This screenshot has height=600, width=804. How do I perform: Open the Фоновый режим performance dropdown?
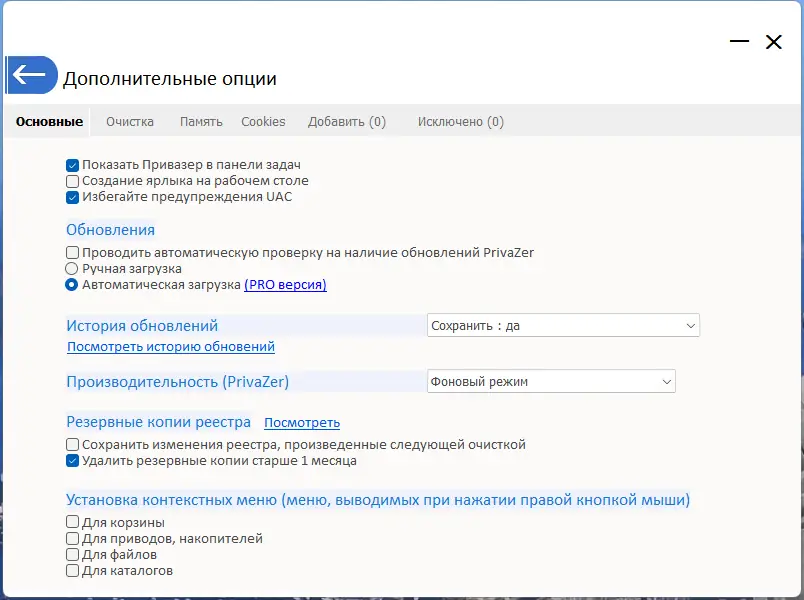551,382
